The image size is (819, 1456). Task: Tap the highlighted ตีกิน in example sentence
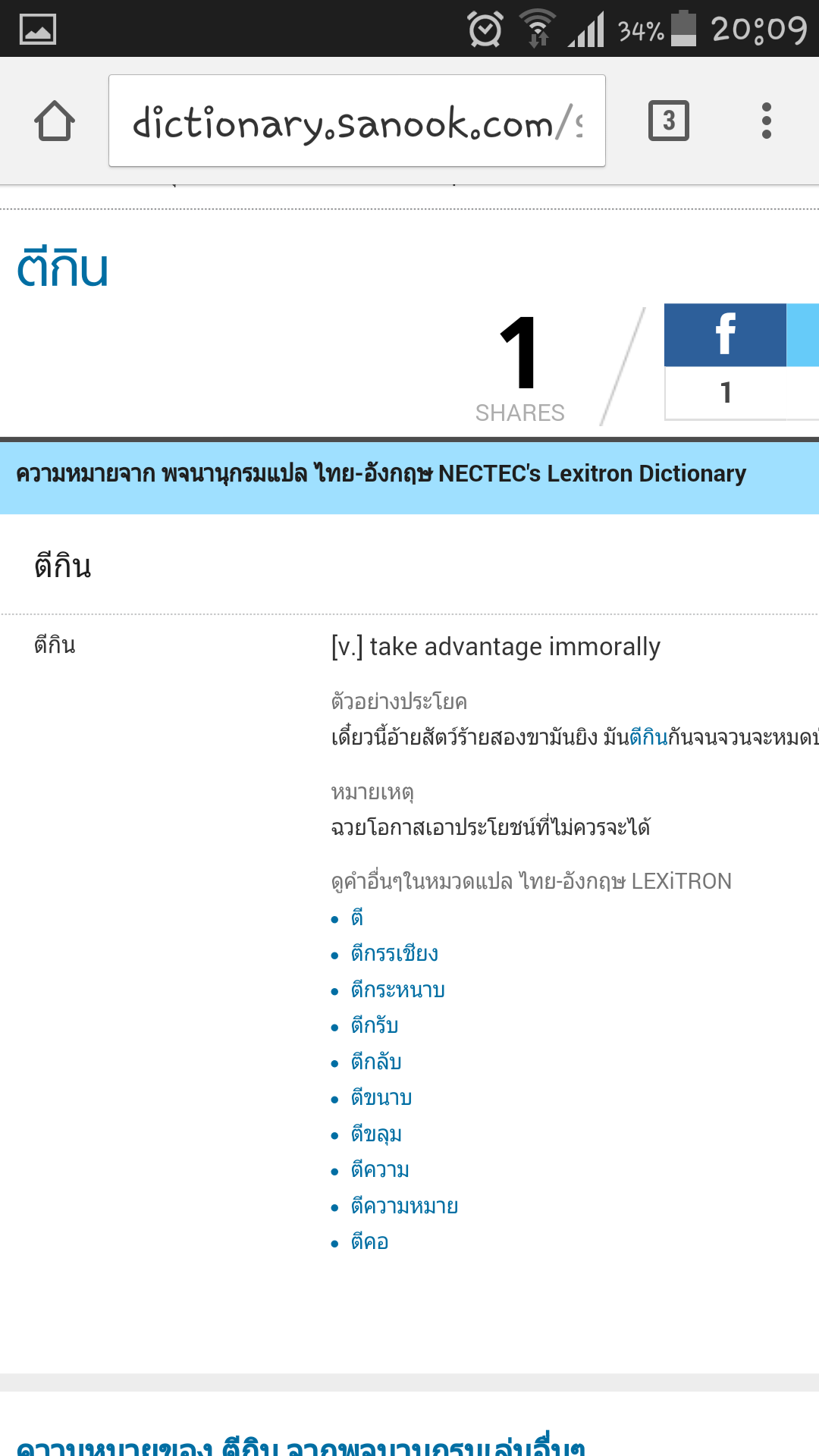[648, 736]
